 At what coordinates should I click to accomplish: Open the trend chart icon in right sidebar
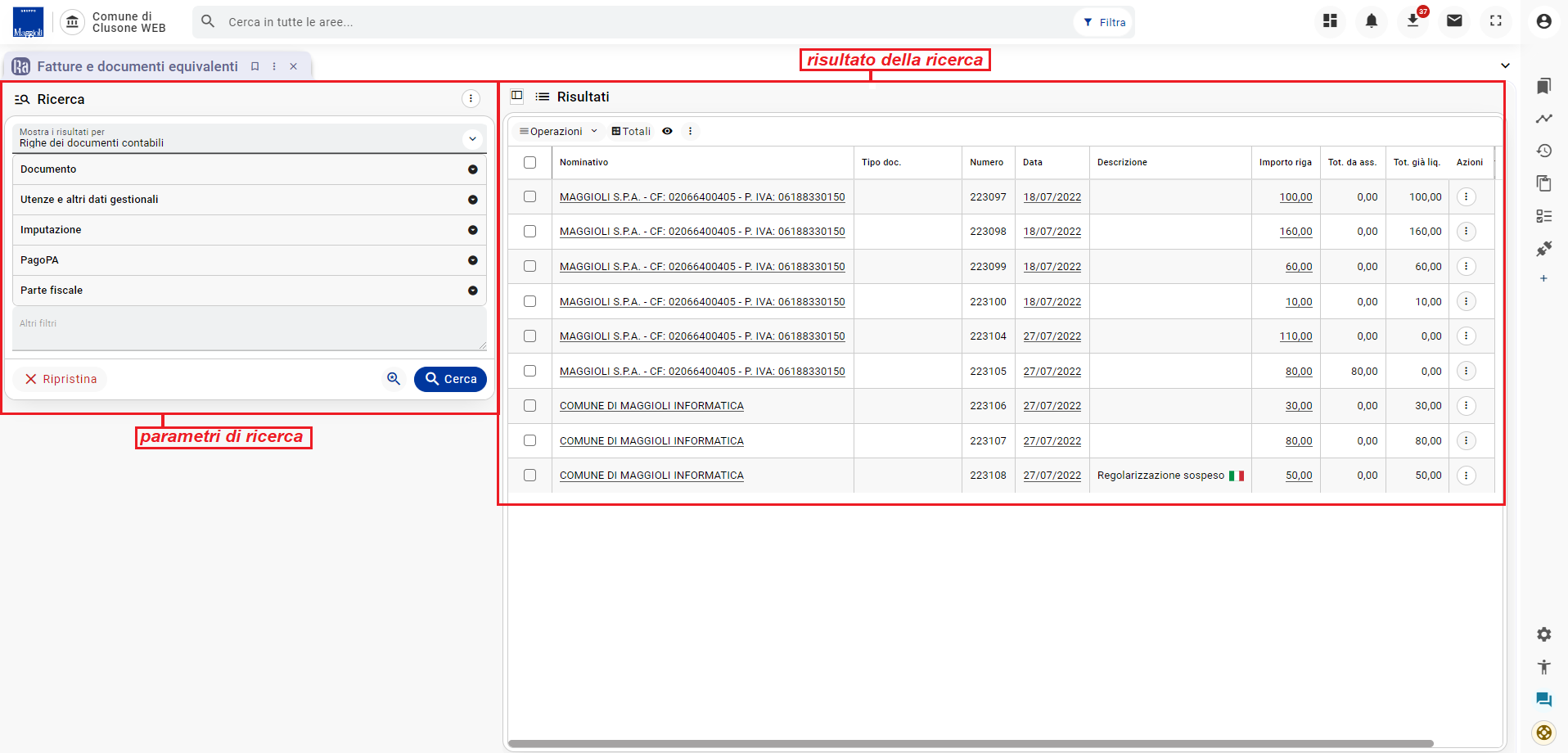point(1543,119)
